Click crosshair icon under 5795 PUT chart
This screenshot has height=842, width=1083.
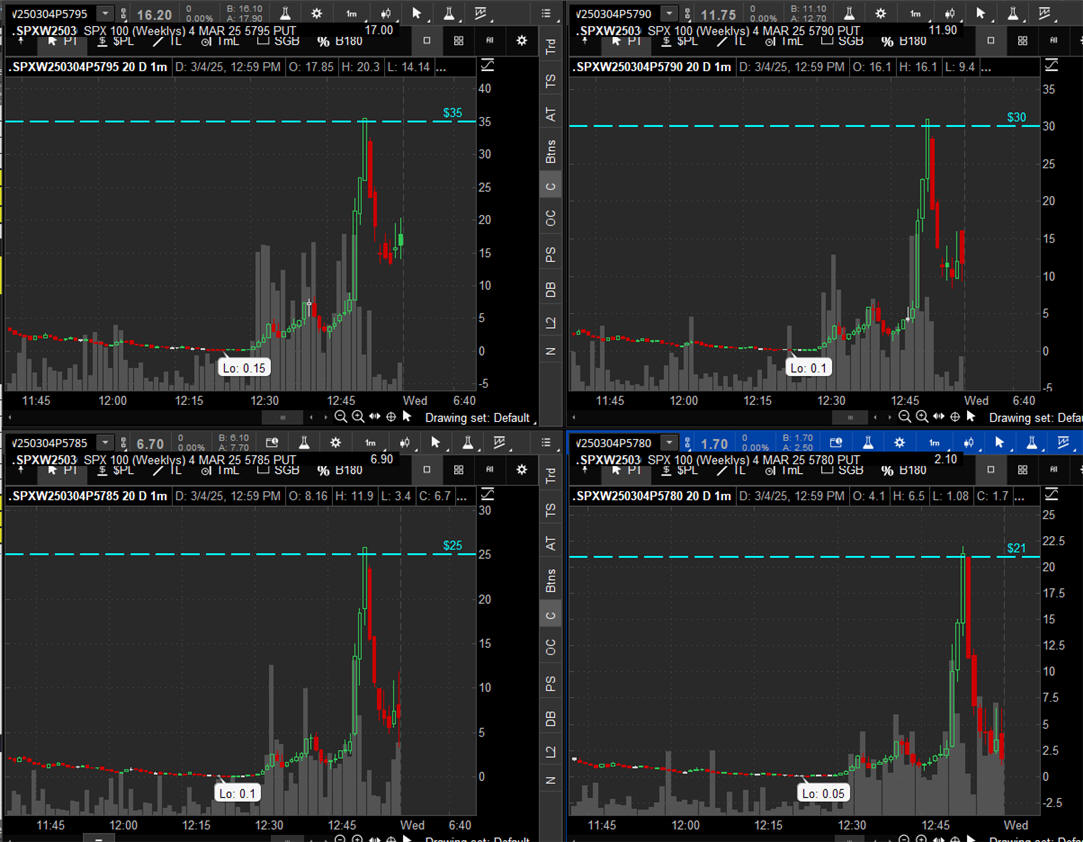391,417
